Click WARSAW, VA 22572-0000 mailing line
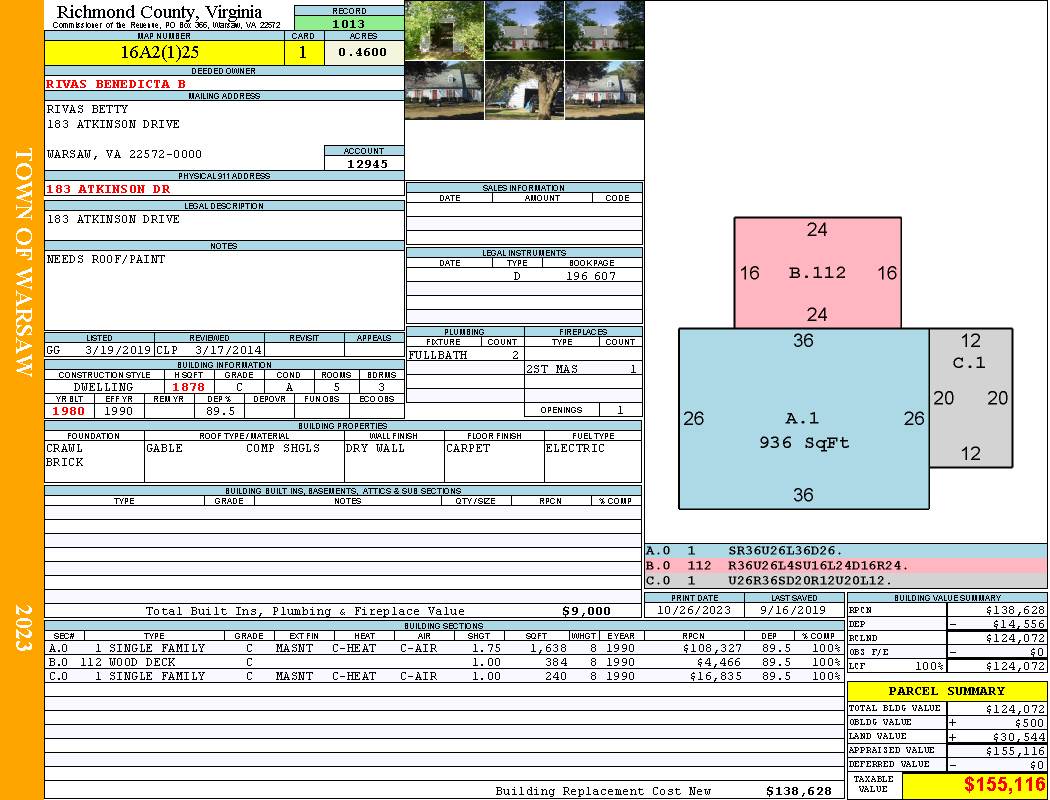Screen dimensions: 1050x800 pos(124,154)
